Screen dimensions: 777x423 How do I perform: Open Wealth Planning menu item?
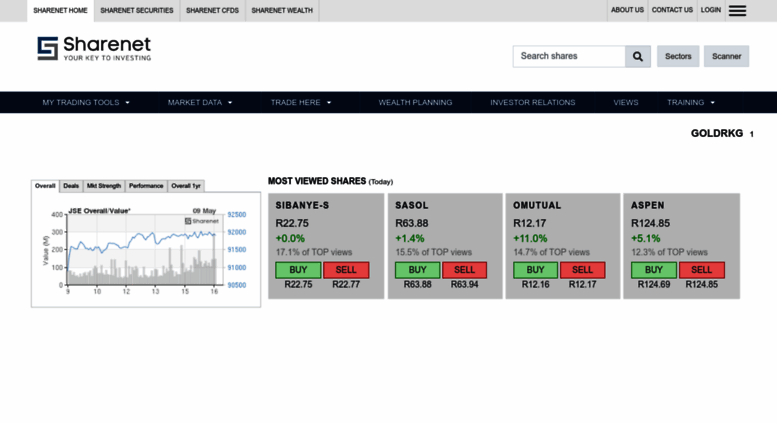(415, 103)
